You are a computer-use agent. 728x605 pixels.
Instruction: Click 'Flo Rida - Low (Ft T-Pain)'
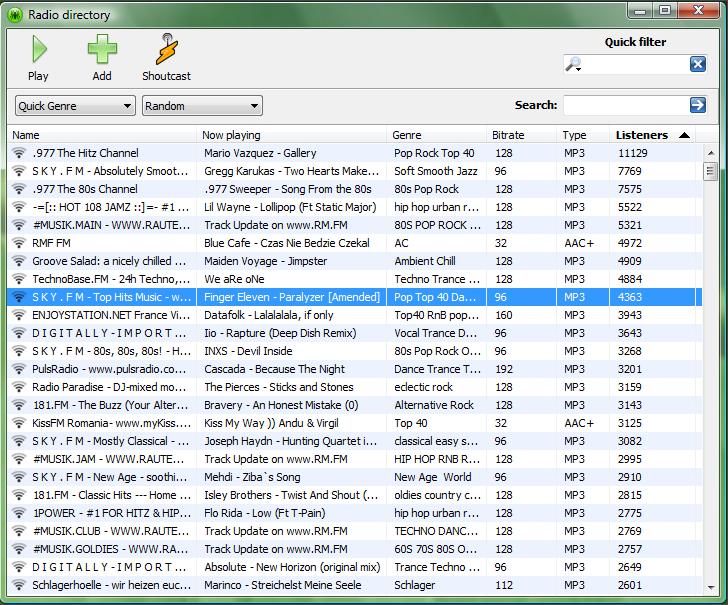point(265,513)
